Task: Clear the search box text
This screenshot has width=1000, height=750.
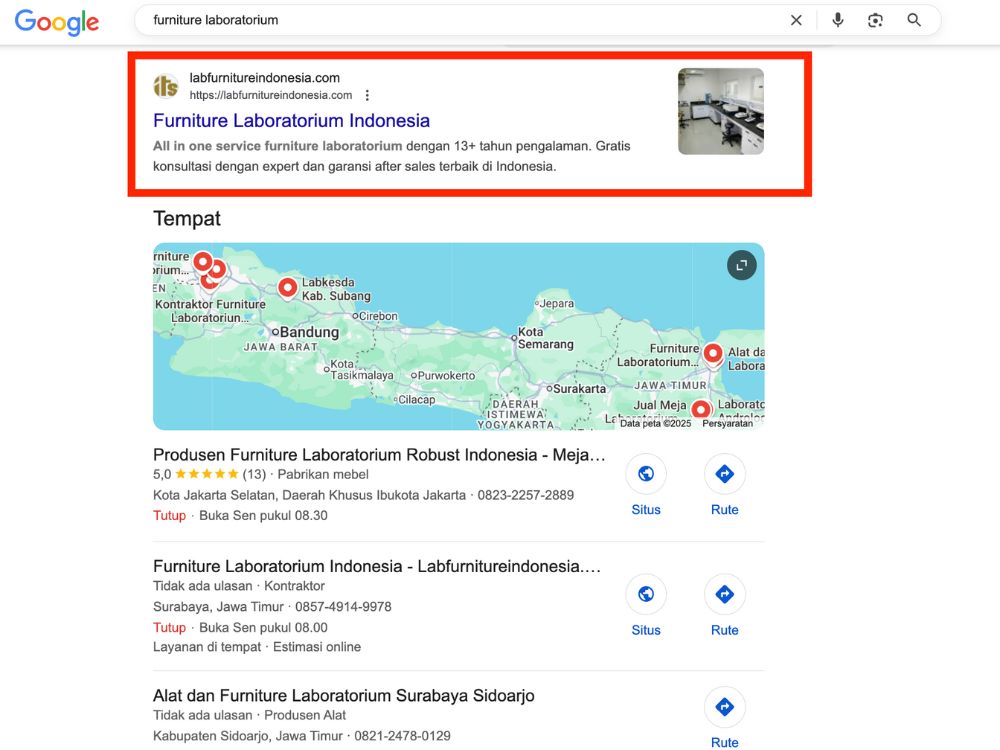Action: point(796,20)
